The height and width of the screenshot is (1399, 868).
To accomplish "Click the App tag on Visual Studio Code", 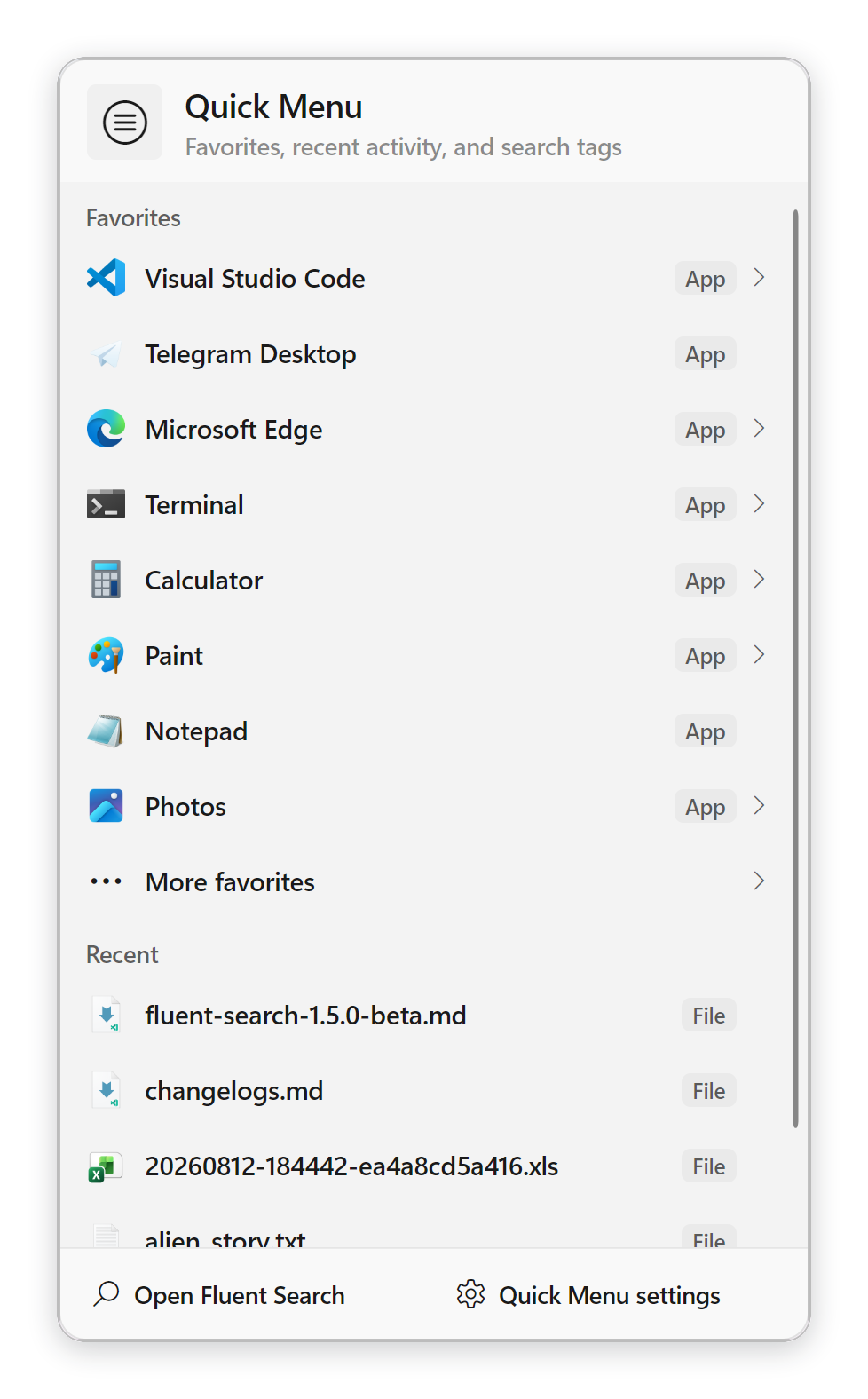I will tap(706, 279).
